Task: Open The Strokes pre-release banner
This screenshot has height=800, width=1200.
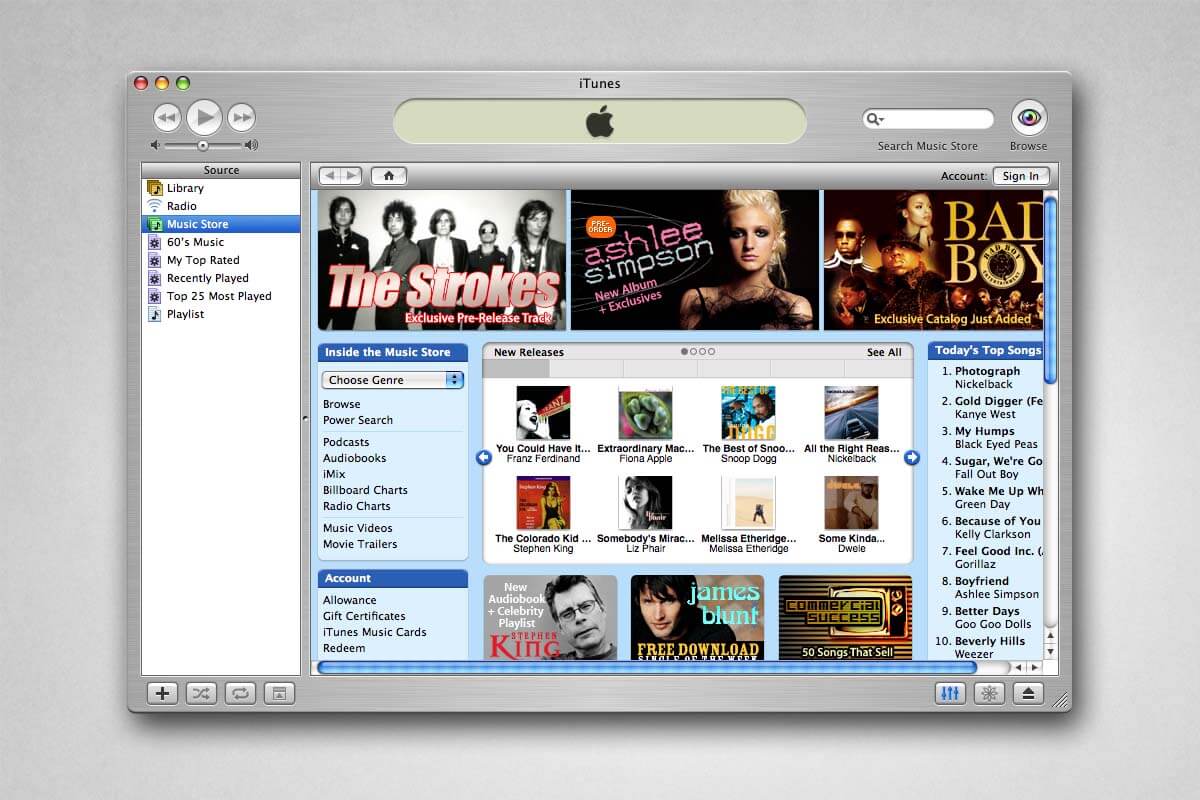Action: (x=442, y=260)
